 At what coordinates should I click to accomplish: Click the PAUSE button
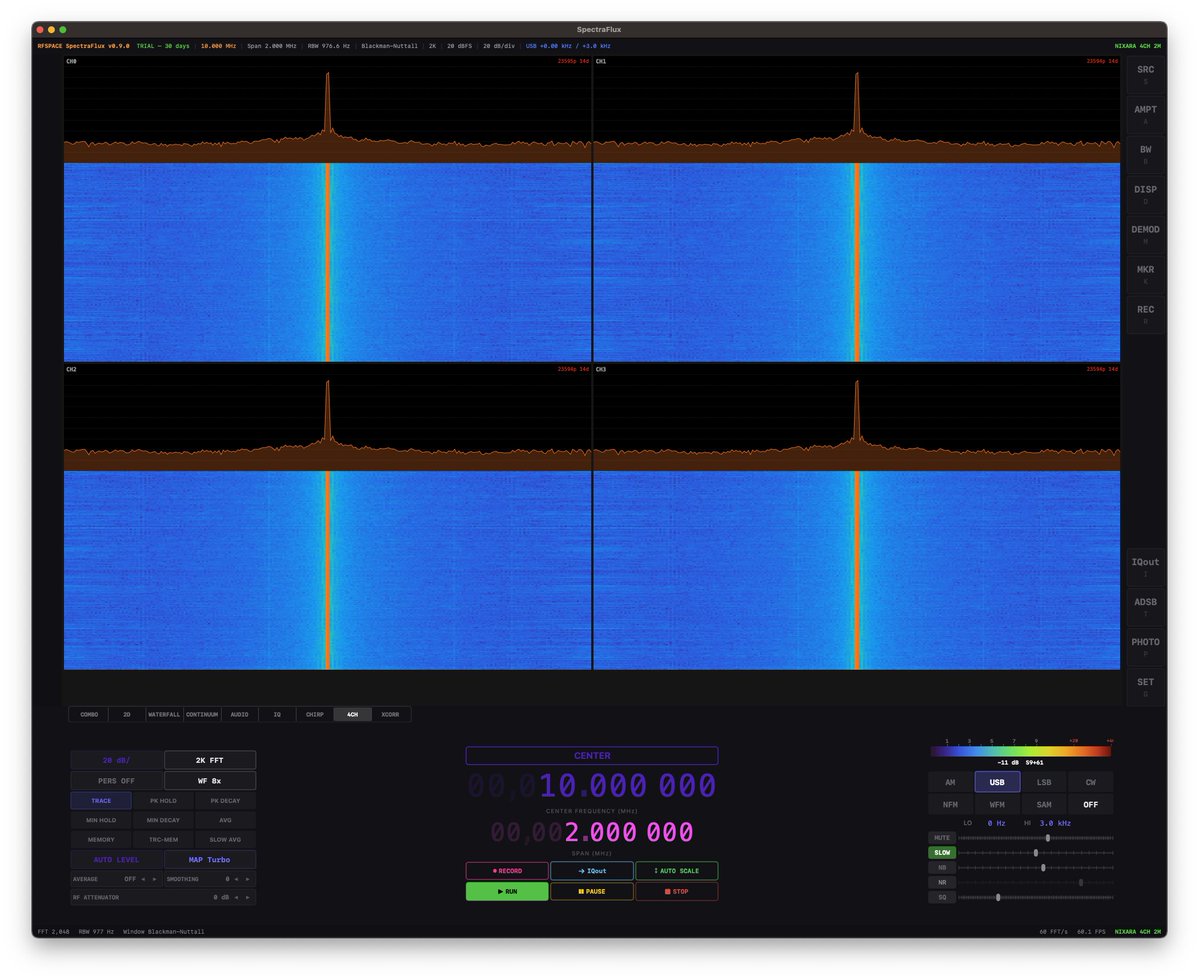[592, 891]
